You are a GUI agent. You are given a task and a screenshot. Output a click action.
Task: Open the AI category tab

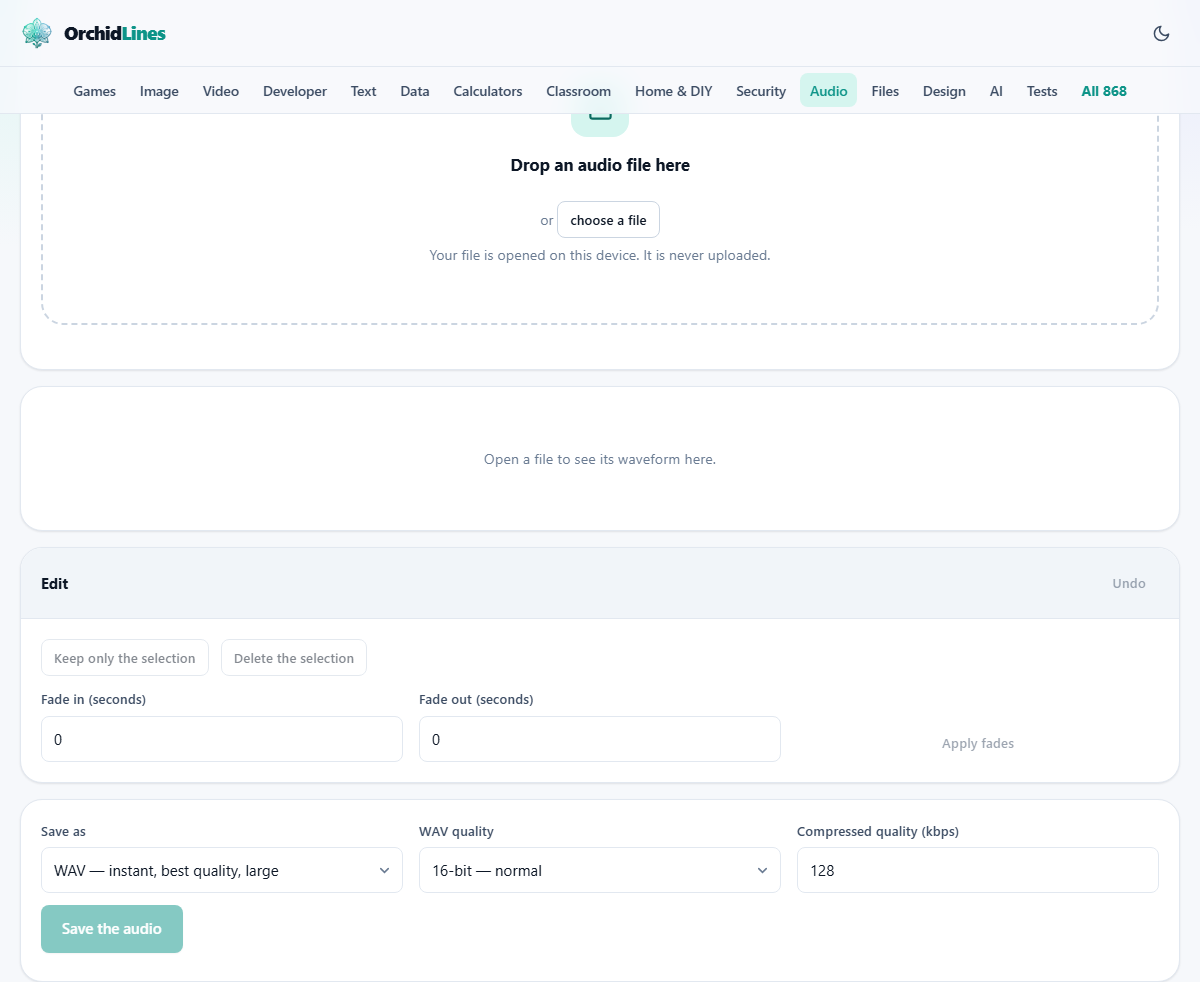coord(996,91)
